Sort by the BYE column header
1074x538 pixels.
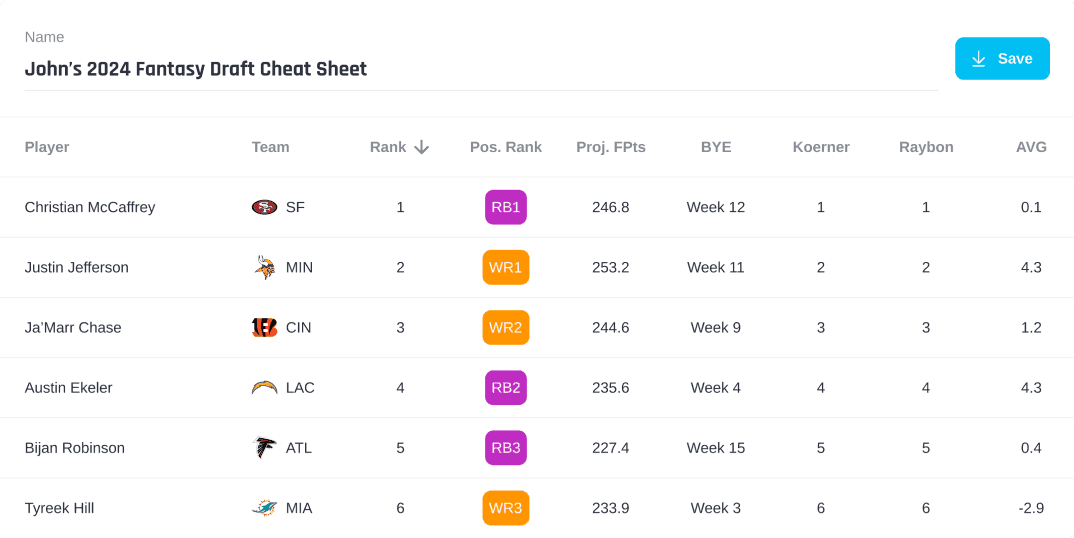(x=716, y=147)
